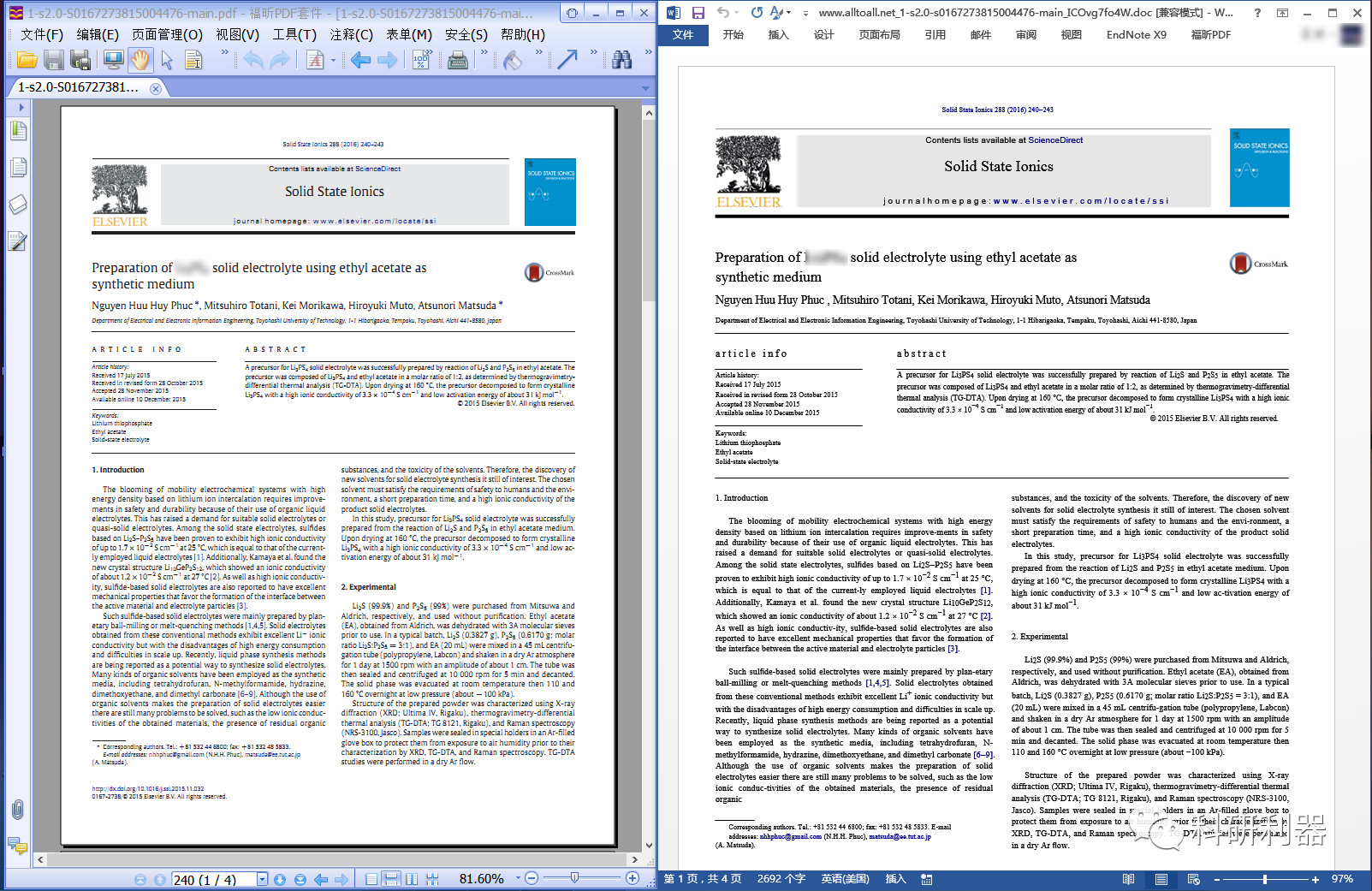Click the 英语(美国) language indicator in Word
This screenshot has width=1372, height=891.
pos(845,879)
